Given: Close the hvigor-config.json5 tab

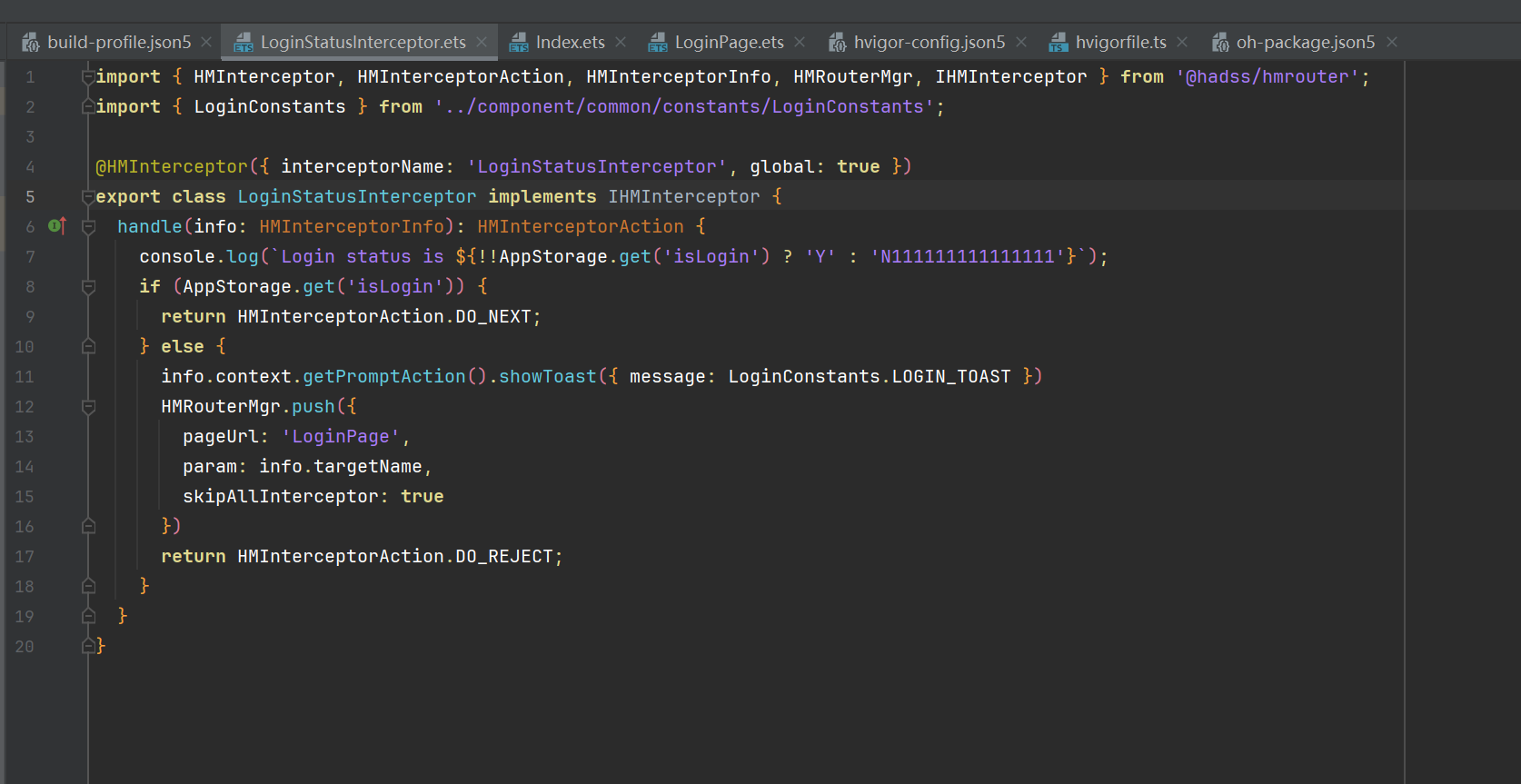Looking at the screenshot, I should [x=1021, y=42].
